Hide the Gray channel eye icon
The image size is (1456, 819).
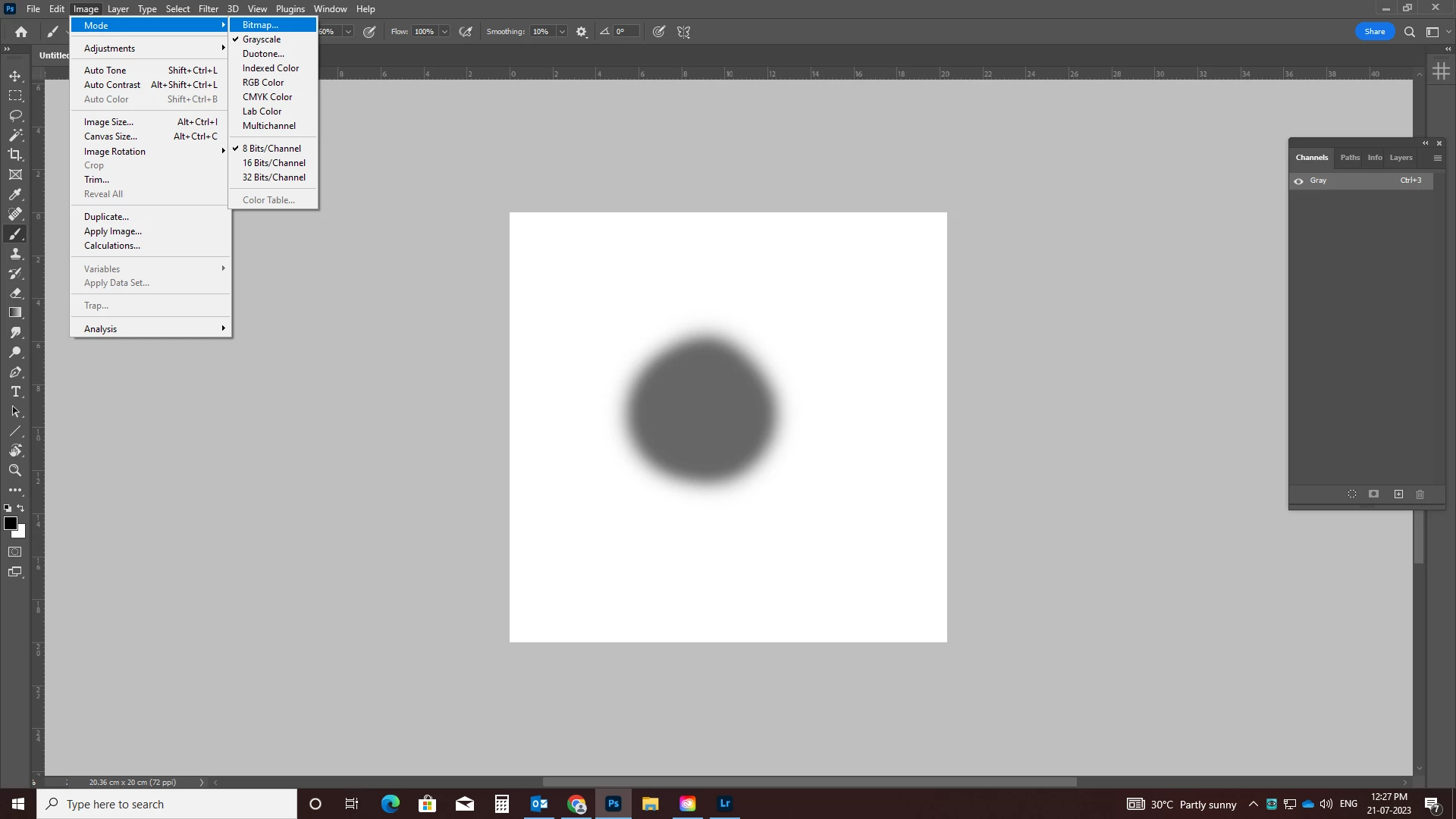(1298, 181)
